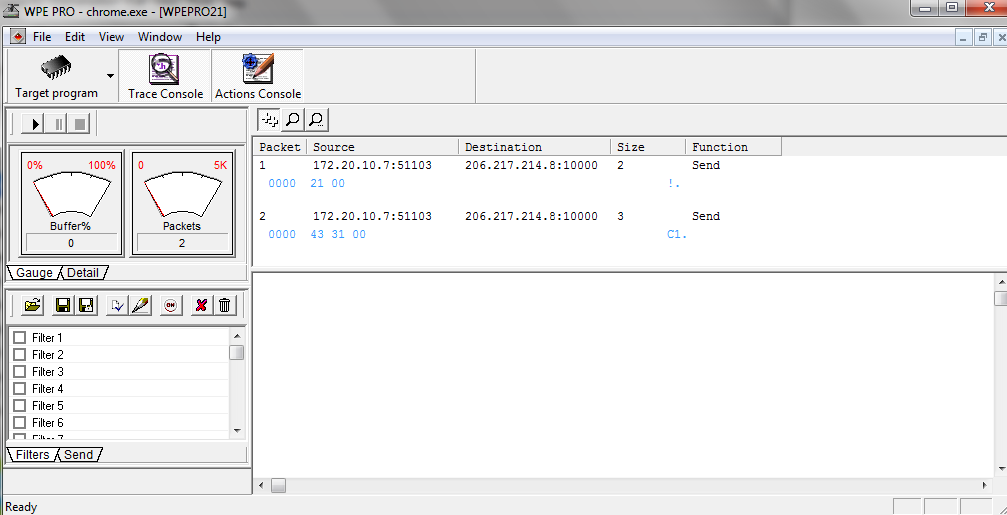
Task: Stop logging with the stop button
Action: (x=80, y=123)
